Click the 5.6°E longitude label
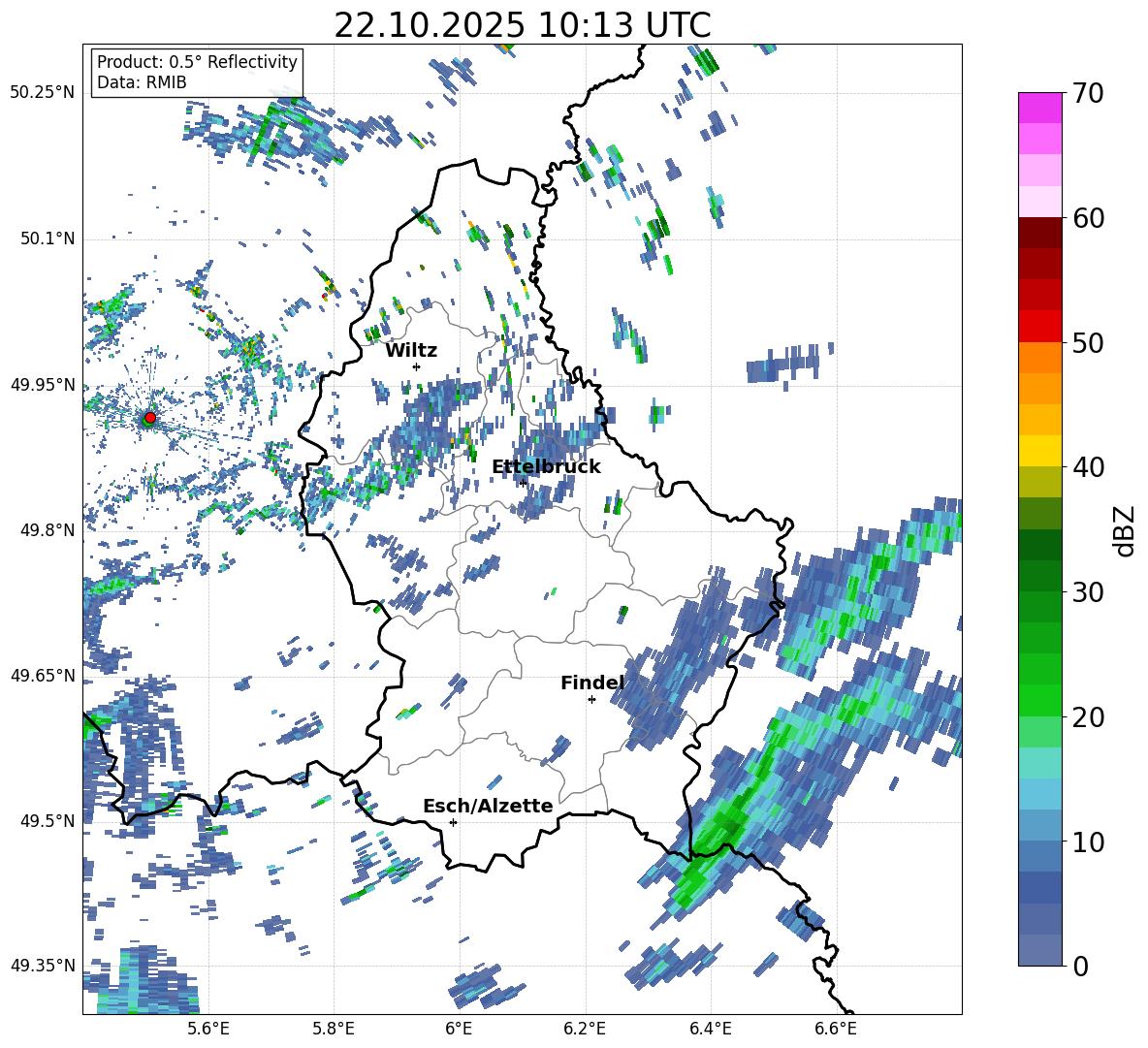Viewport: 1148px width, 1048px height. click(x=208, y=1029)
